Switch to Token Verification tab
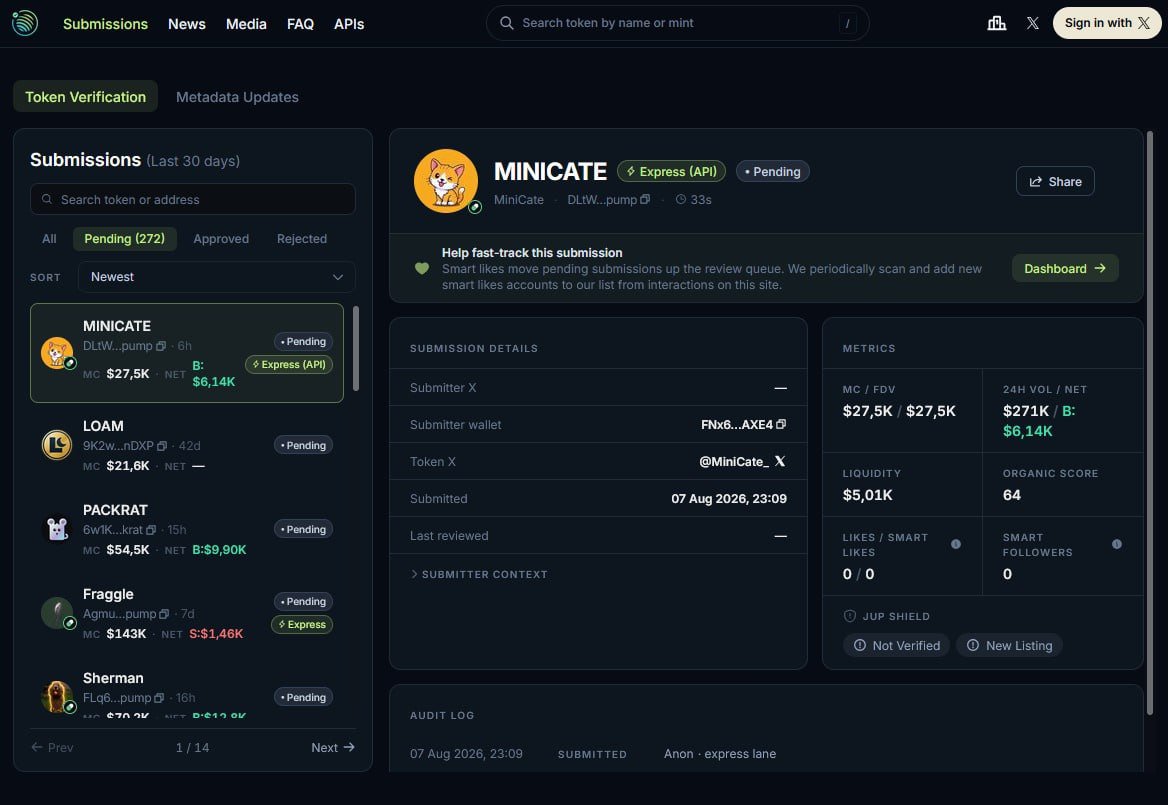Viewport: 1168px width, 805px height. [86, 97]
